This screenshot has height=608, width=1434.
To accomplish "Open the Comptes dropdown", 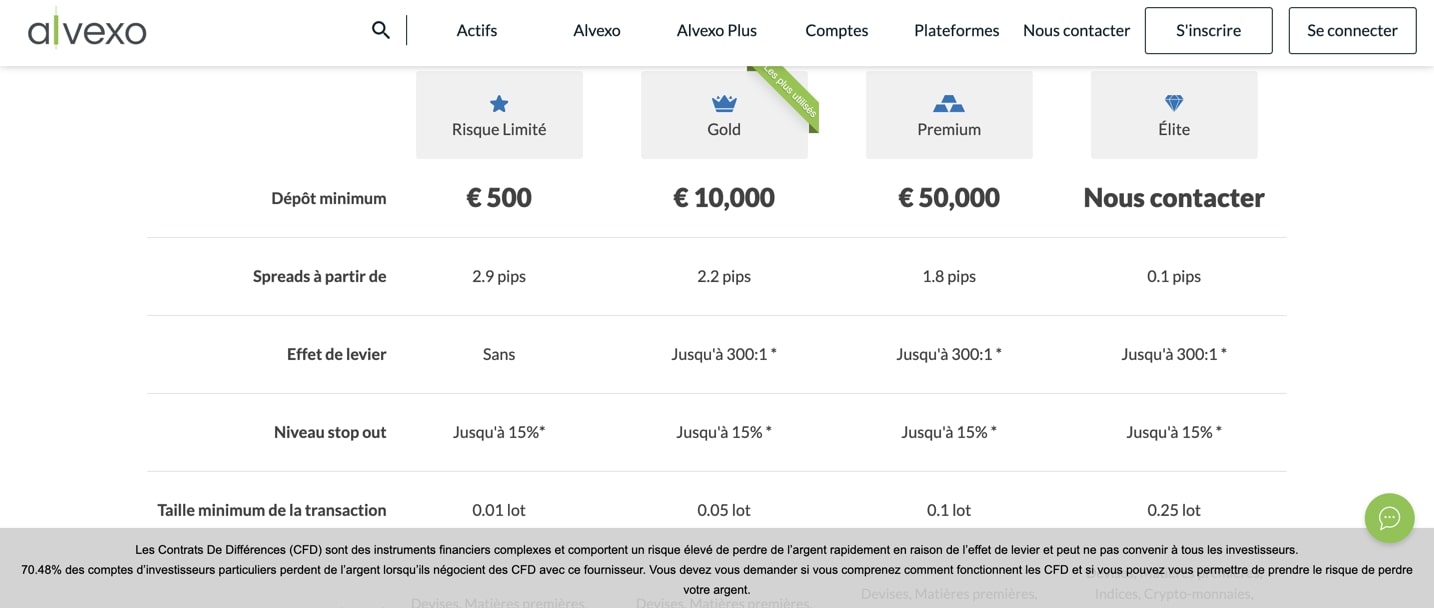I will 836,30.
